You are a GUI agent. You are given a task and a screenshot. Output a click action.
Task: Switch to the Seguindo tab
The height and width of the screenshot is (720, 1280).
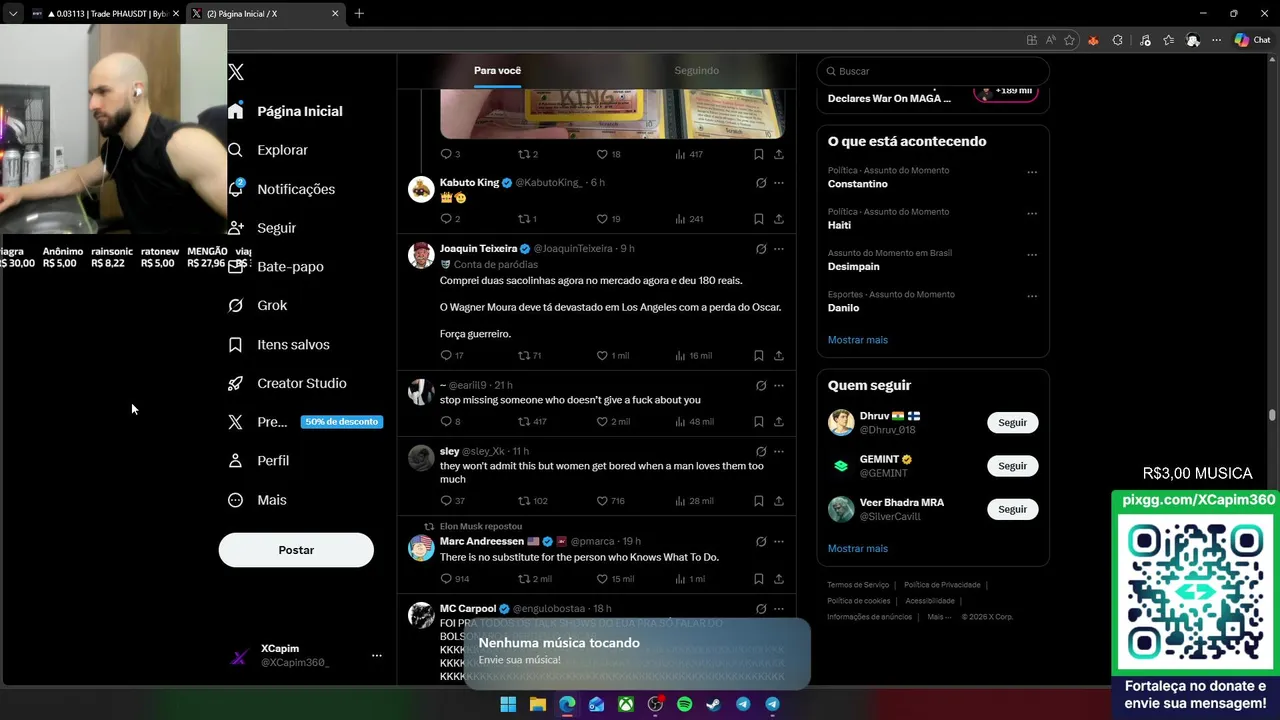click(696, 71)
